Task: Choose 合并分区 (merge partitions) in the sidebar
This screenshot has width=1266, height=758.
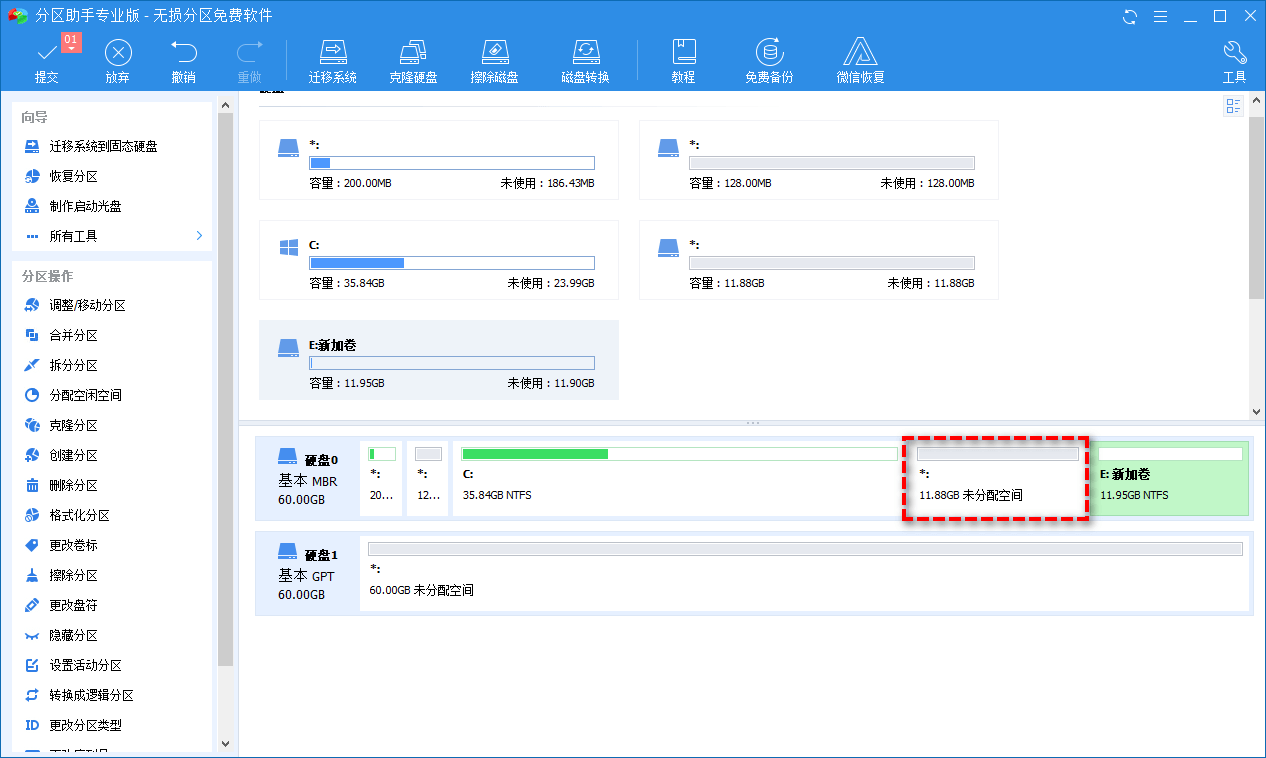Action: (x=73, y=336)
